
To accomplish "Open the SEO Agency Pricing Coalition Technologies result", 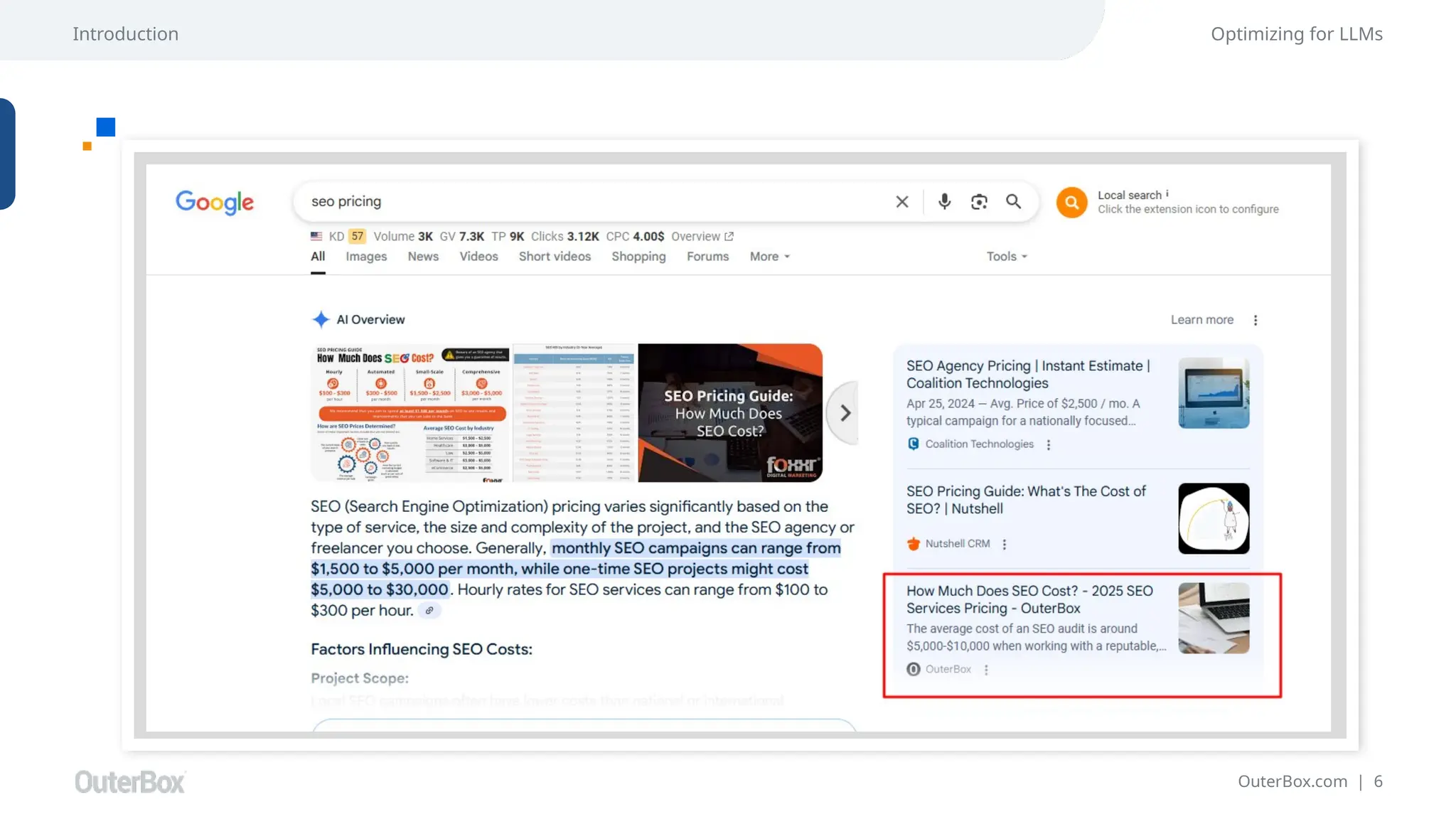I will point(1028,375).
